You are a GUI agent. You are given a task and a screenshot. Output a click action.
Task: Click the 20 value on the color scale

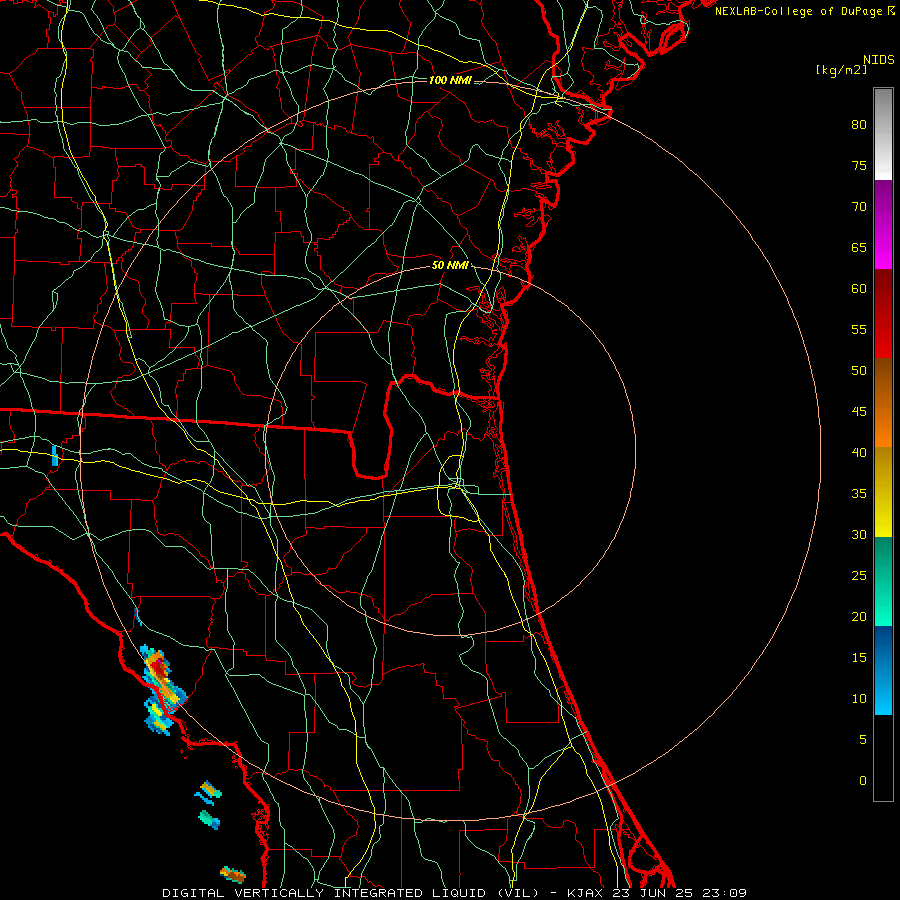click(x=859, y=616)
